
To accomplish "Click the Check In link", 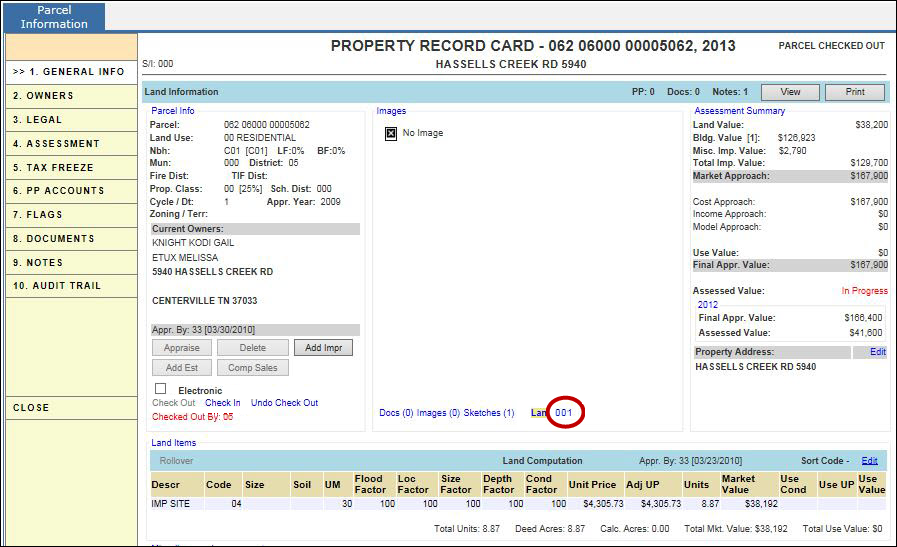I will (223, 403).
